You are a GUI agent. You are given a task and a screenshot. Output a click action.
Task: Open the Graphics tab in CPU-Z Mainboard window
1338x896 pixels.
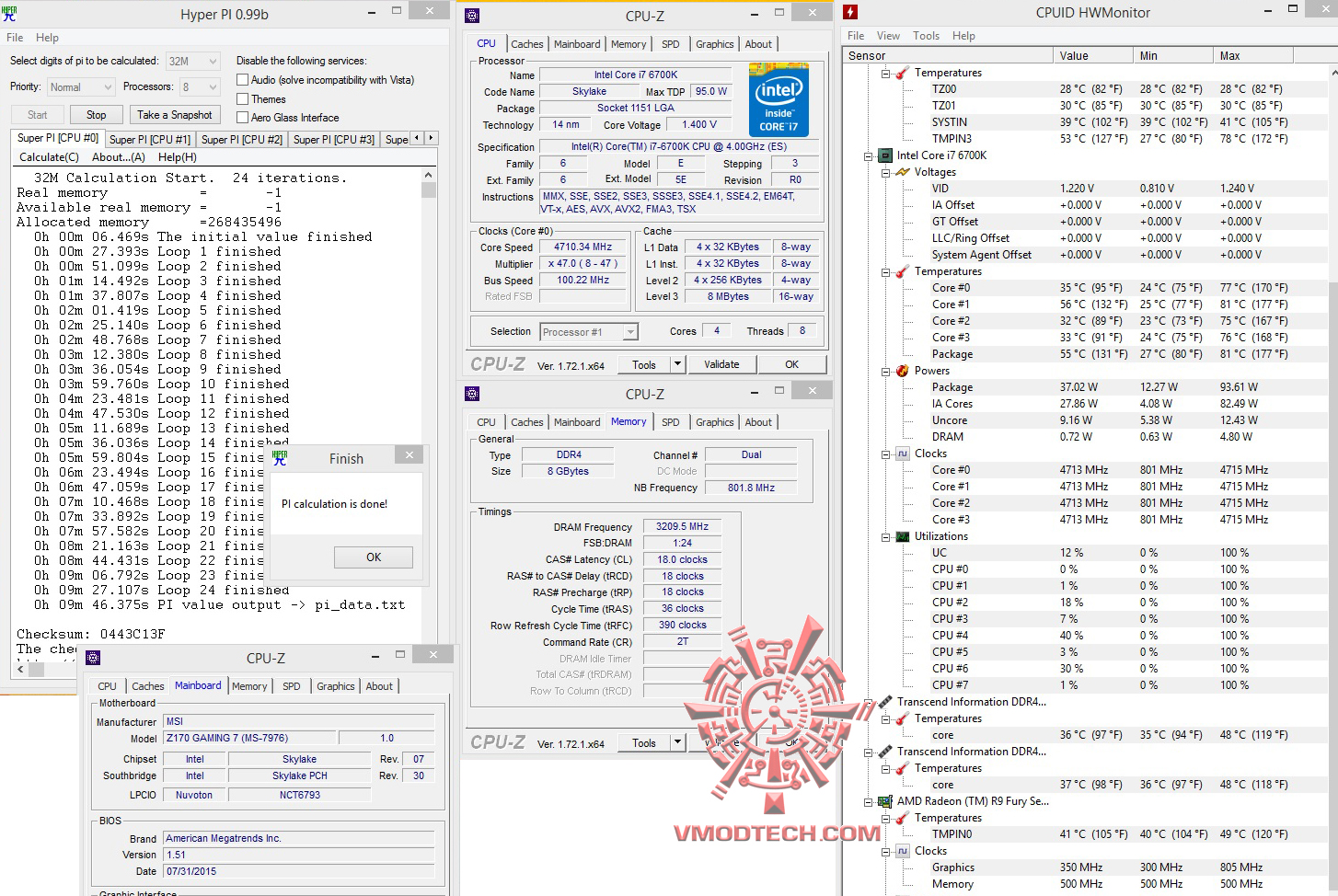336,686
